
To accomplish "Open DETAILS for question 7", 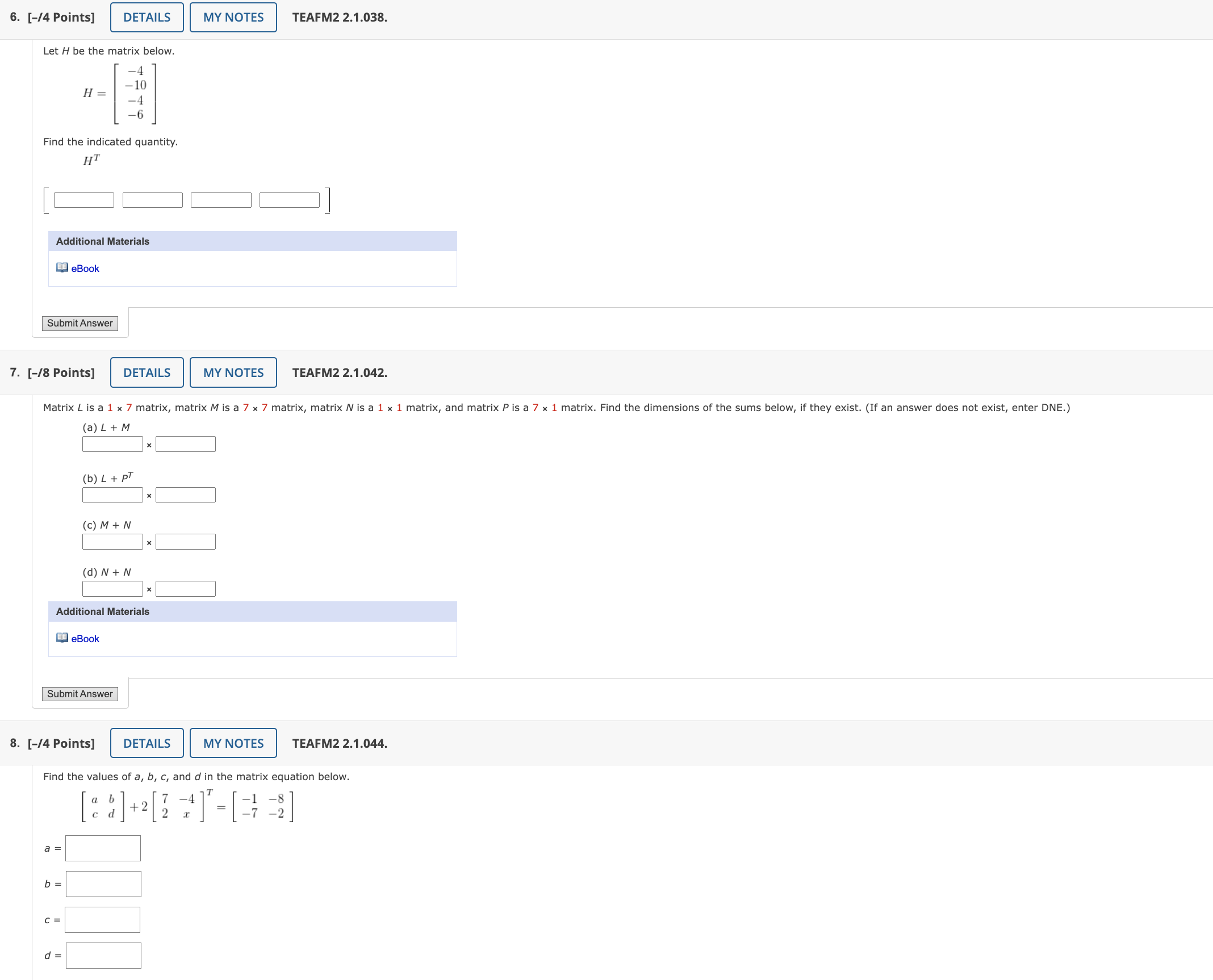I will [146, 372].
